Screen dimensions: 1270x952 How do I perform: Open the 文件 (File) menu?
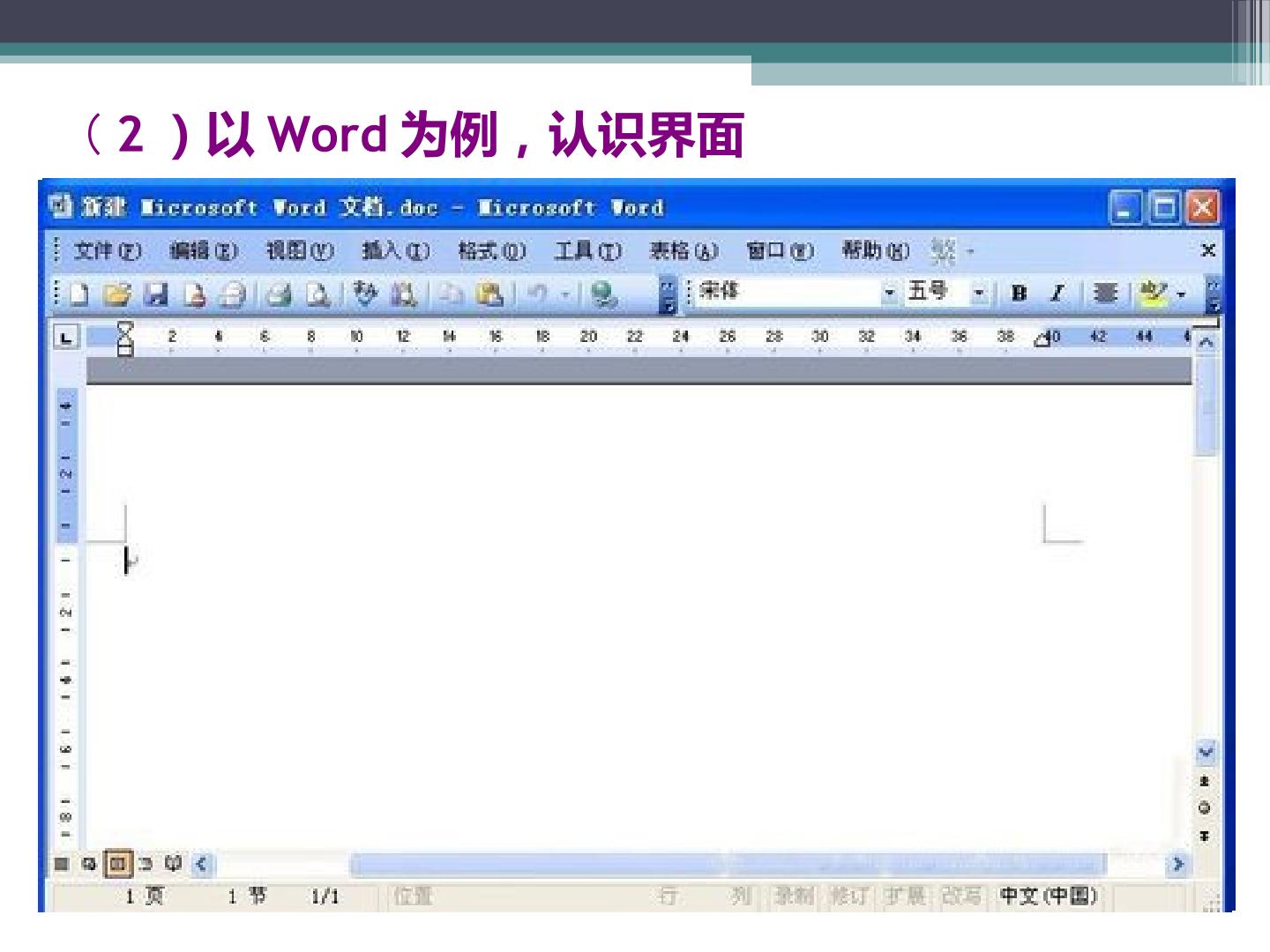[x=108, y=251]
